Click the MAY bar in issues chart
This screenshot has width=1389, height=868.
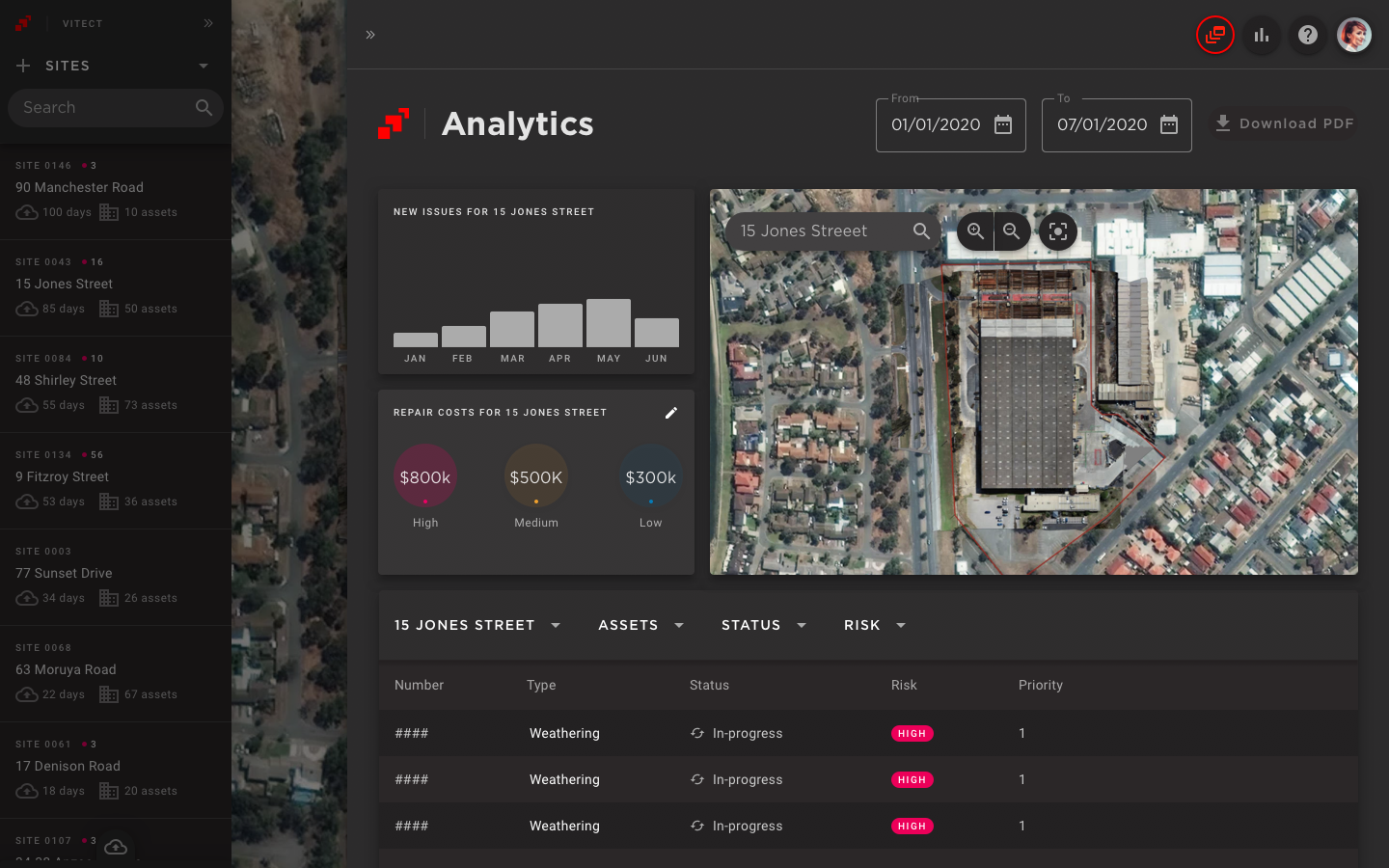(609, 323)
